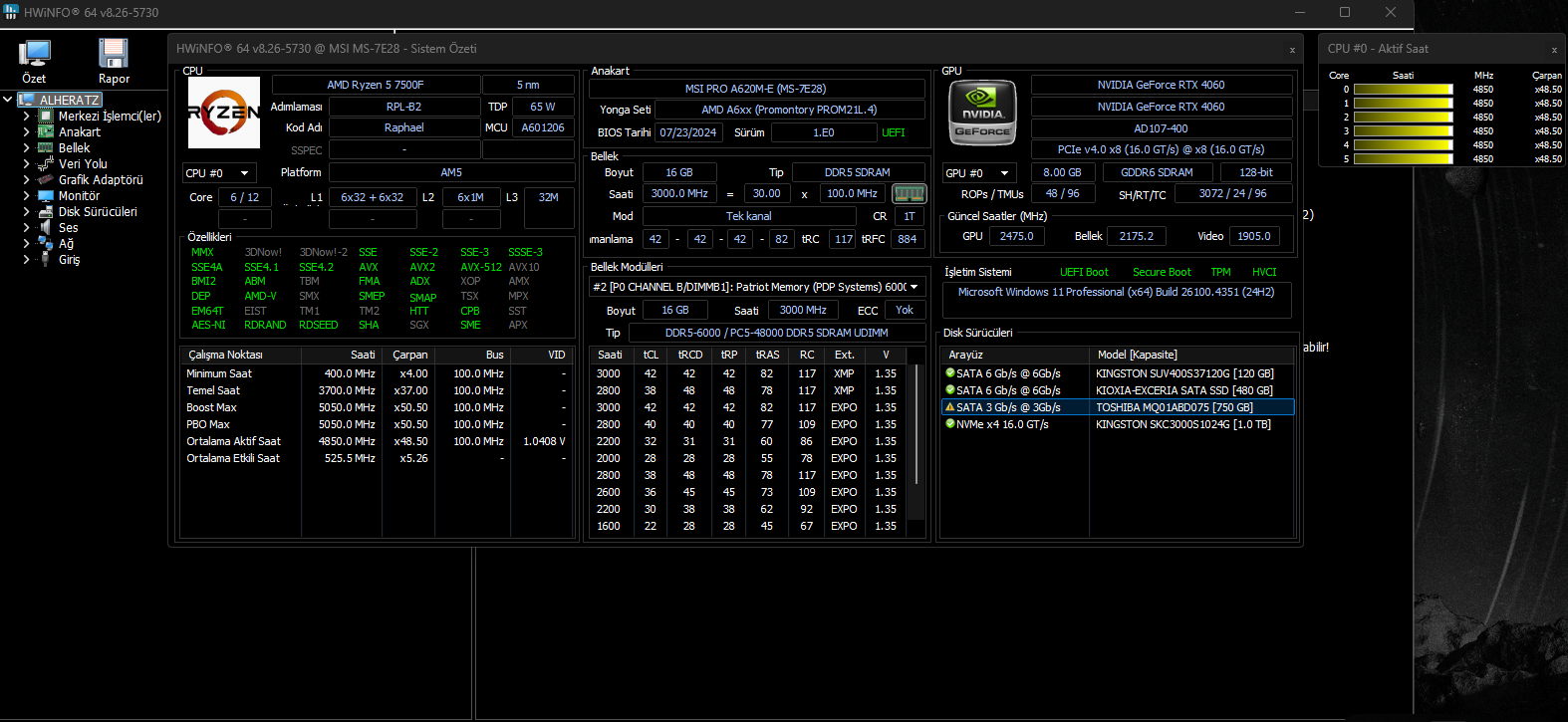
Task: Select the Ses audio icon in tree
Action: pos(46,227)
